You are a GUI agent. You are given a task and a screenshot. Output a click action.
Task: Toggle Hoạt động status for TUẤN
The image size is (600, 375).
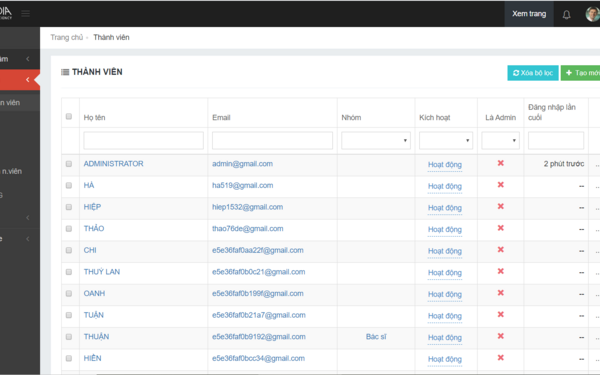(x=445, y=316)
